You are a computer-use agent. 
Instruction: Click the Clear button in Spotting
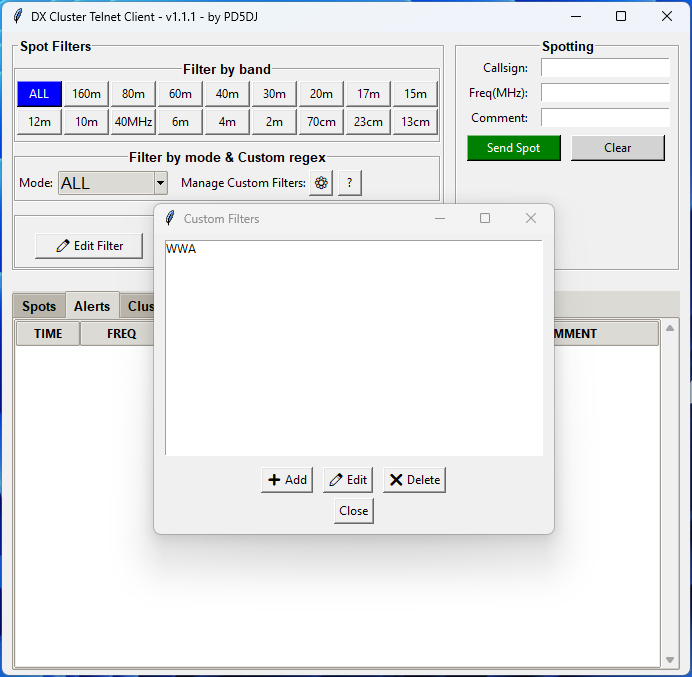(617, 148)
